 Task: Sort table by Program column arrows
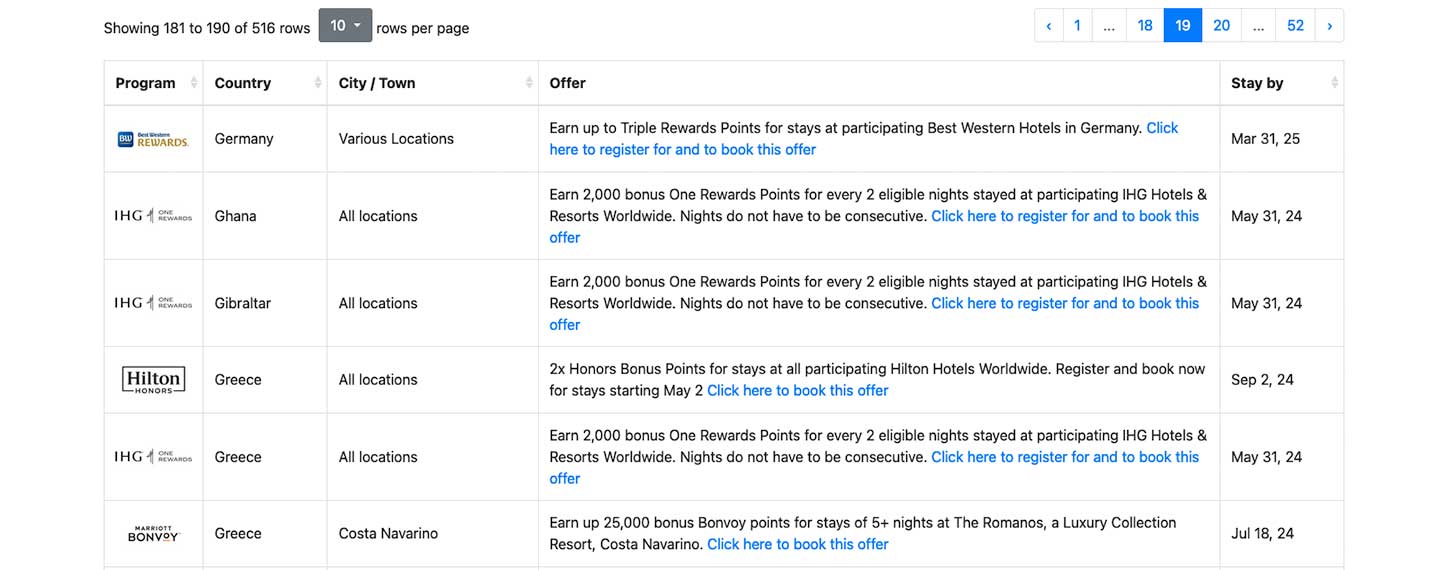(195, 83)
